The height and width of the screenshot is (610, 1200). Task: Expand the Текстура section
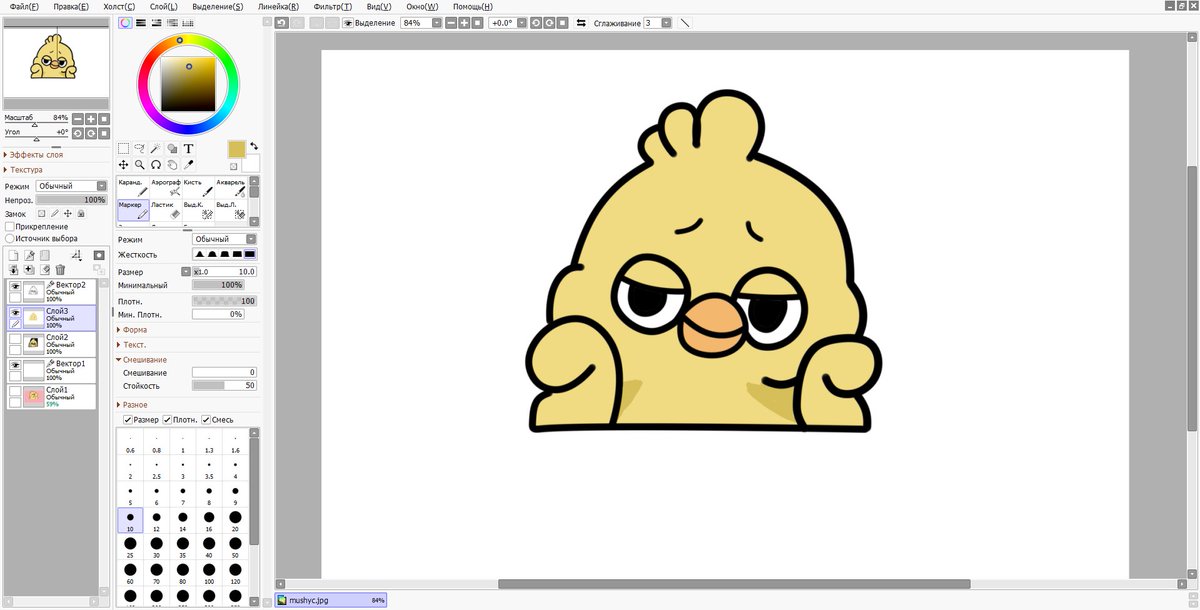tap(27, 170)
